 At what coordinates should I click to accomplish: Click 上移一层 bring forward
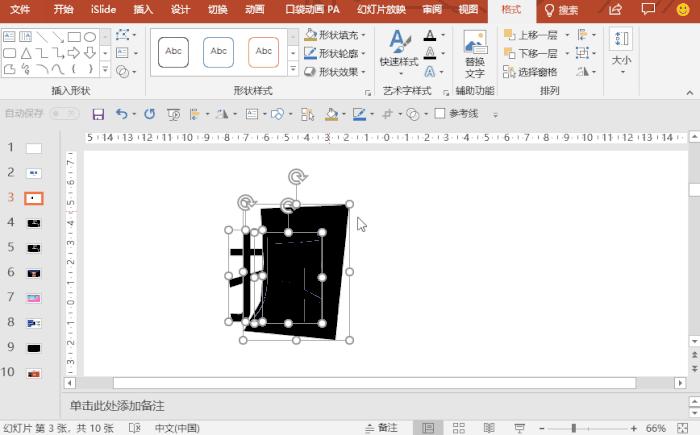click(531, 35)
